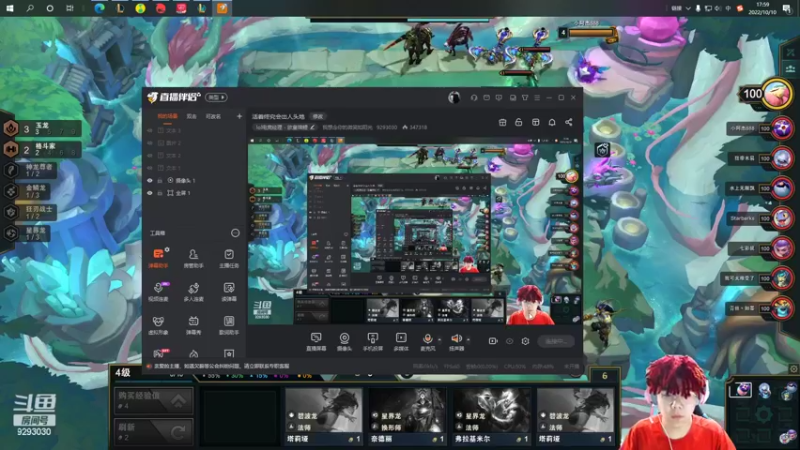
Task: Open stream settings gear icon
Action: coord(526,341)
